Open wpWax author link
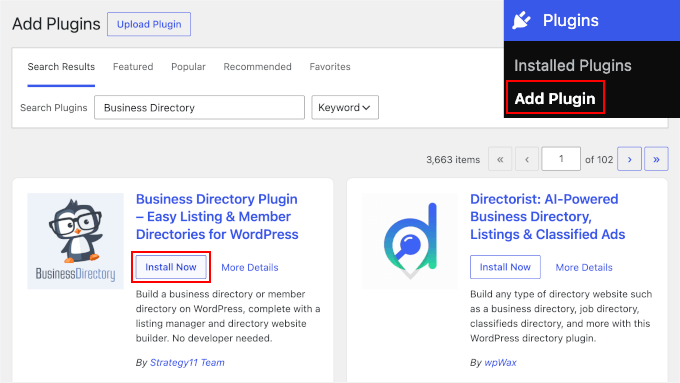680x383 pixels. [x=500, y=363]
